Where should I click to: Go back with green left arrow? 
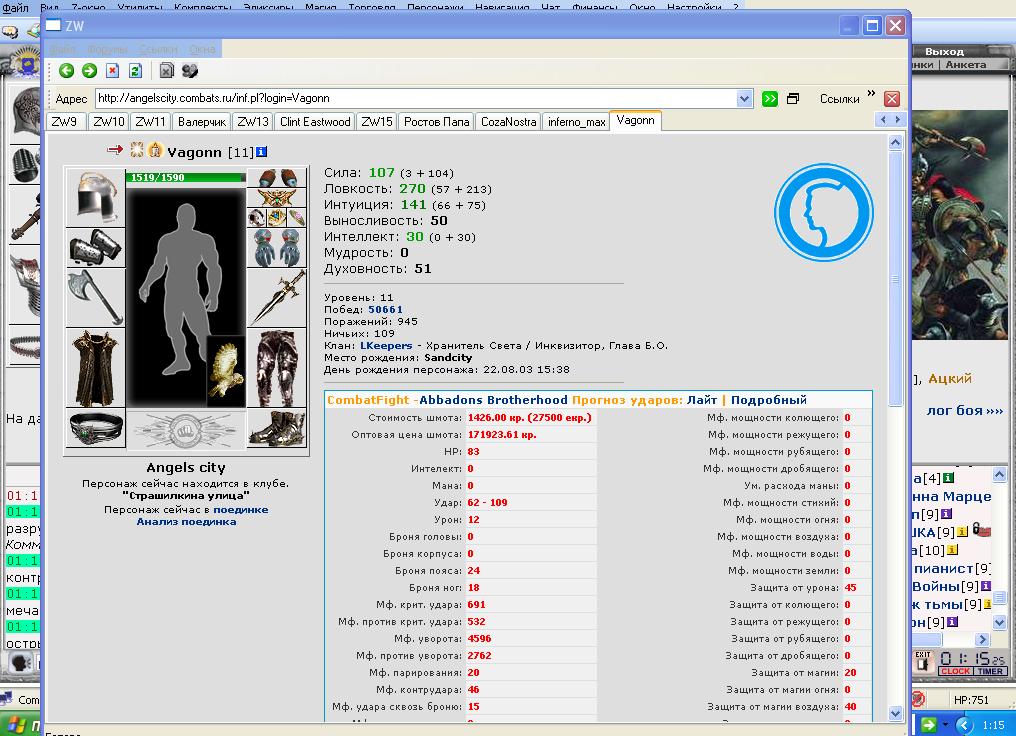click(66, 71)
